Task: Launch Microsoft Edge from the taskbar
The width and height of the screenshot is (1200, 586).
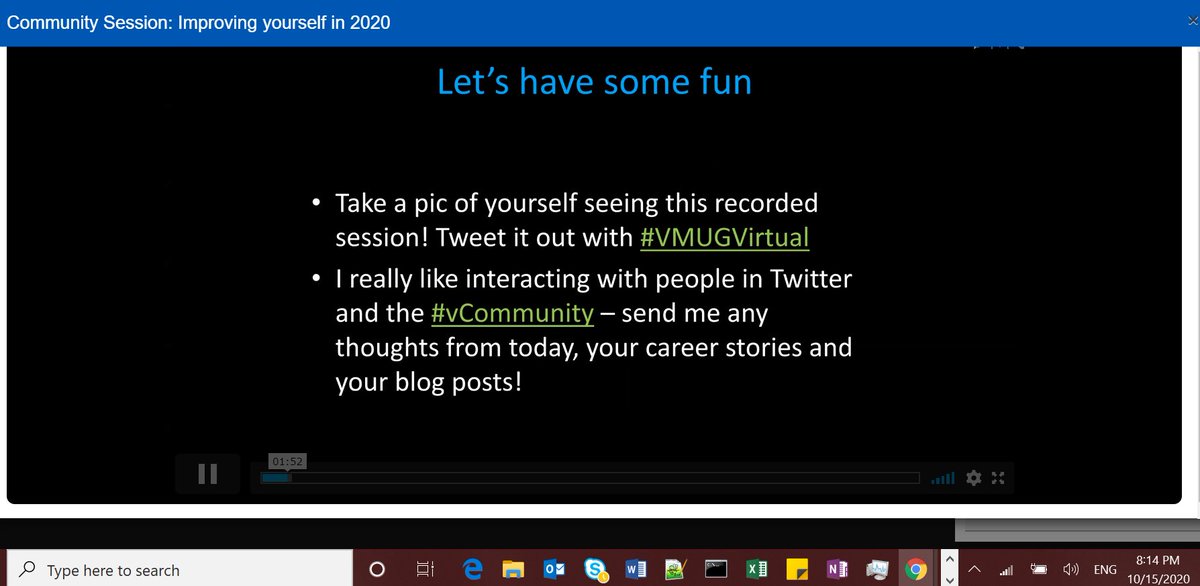Action: (x=474, y=570)
